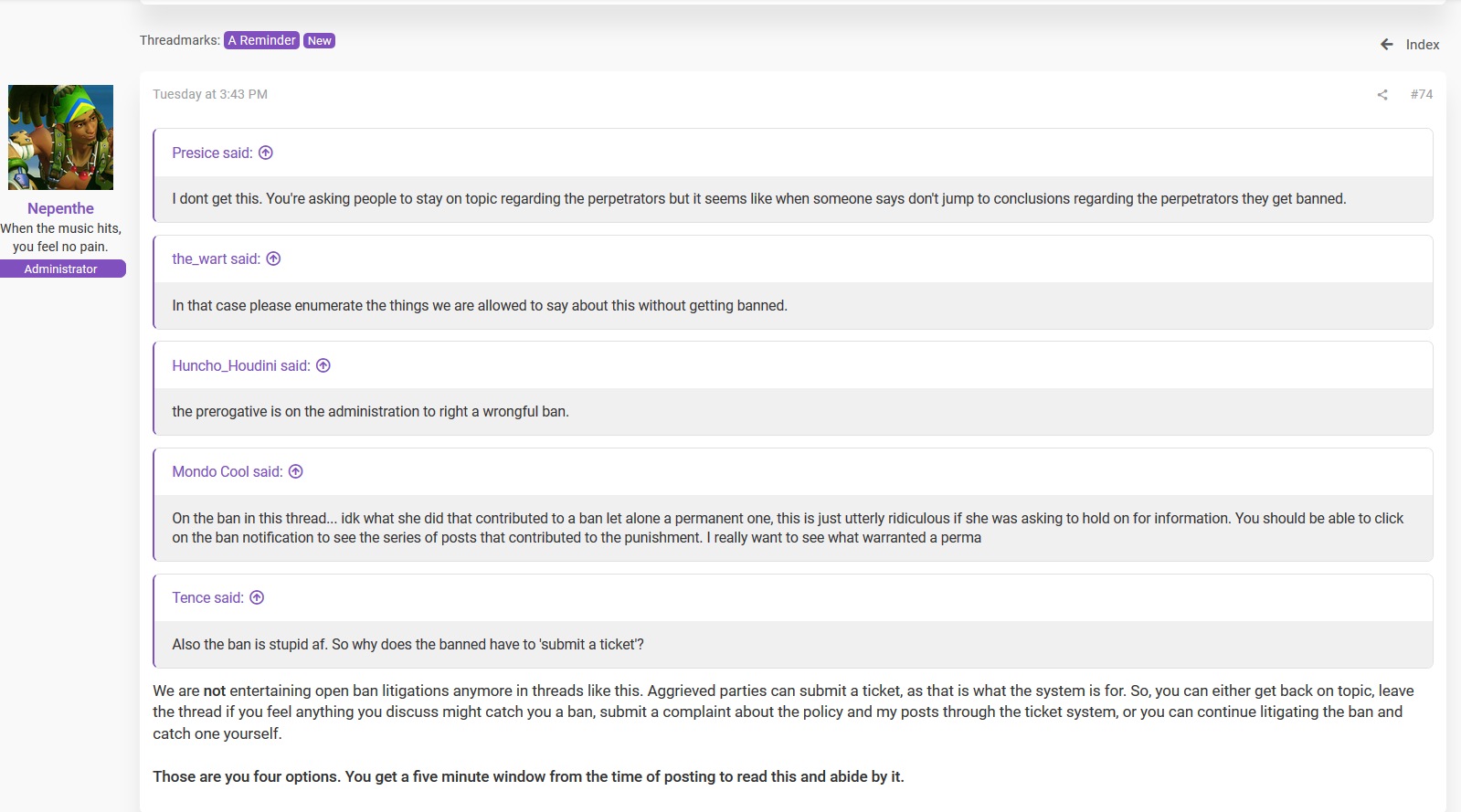This screenshot has width=1461, height=812.
Task: Click 'Tence said:' quote header
Action: [208, 597]
